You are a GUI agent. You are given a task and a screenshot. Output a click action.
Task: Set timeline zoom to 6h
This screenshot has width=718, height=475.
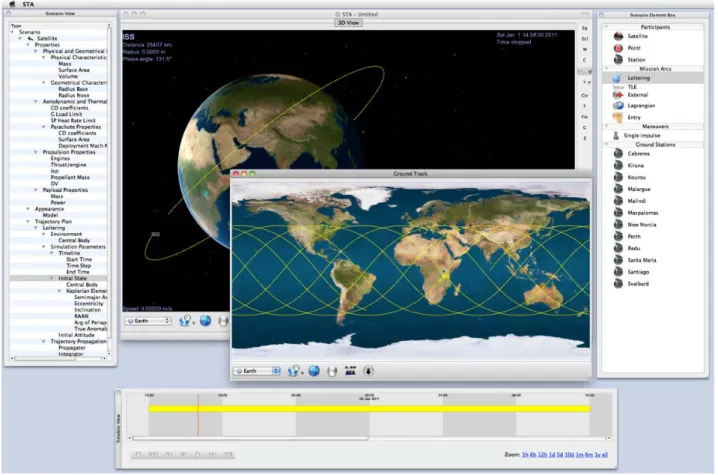tap(533, 455)
